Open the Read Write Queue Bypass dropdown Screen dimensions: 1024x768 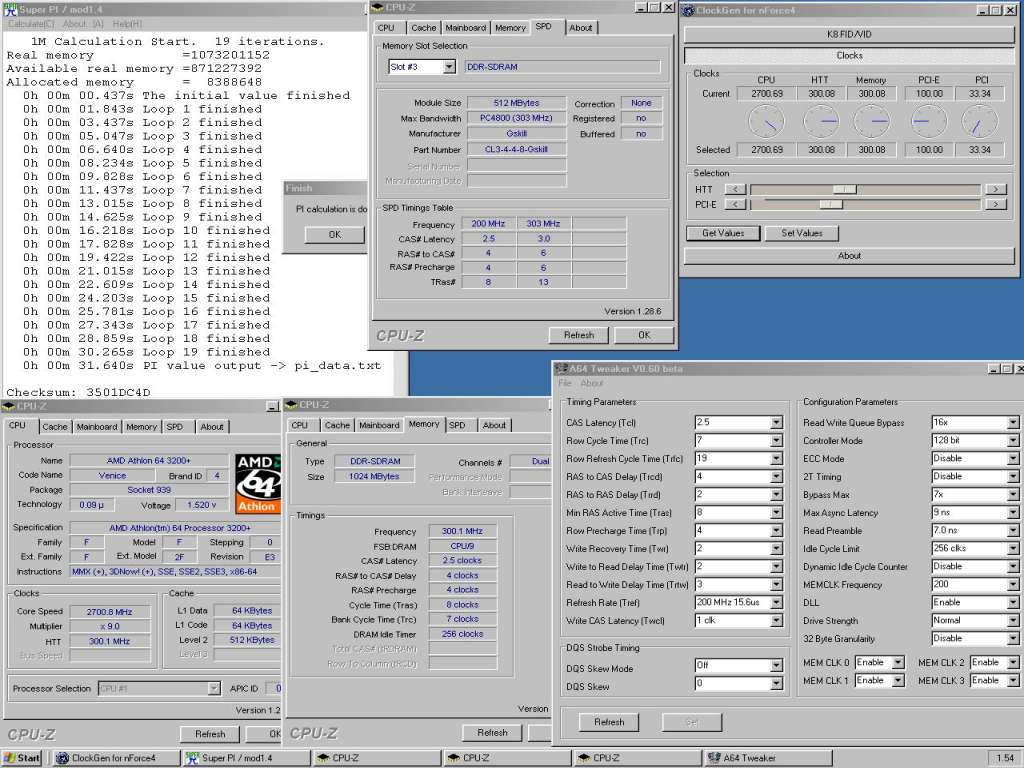(x=1012, y=423)
